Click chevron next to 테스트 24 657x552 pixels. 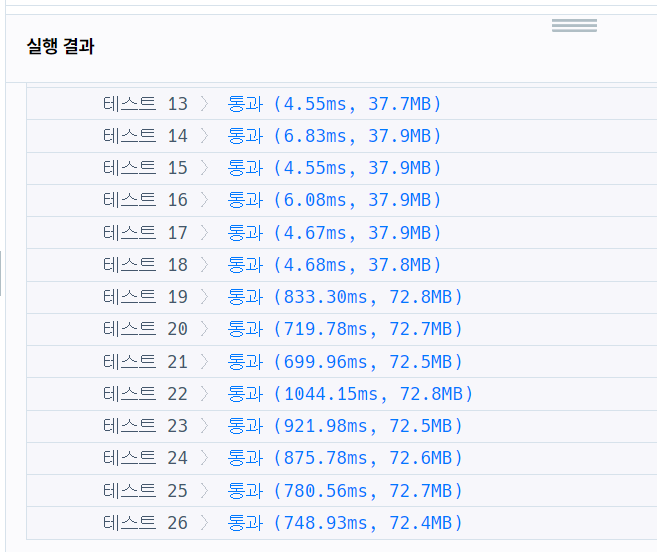click(x=204, y=458)
